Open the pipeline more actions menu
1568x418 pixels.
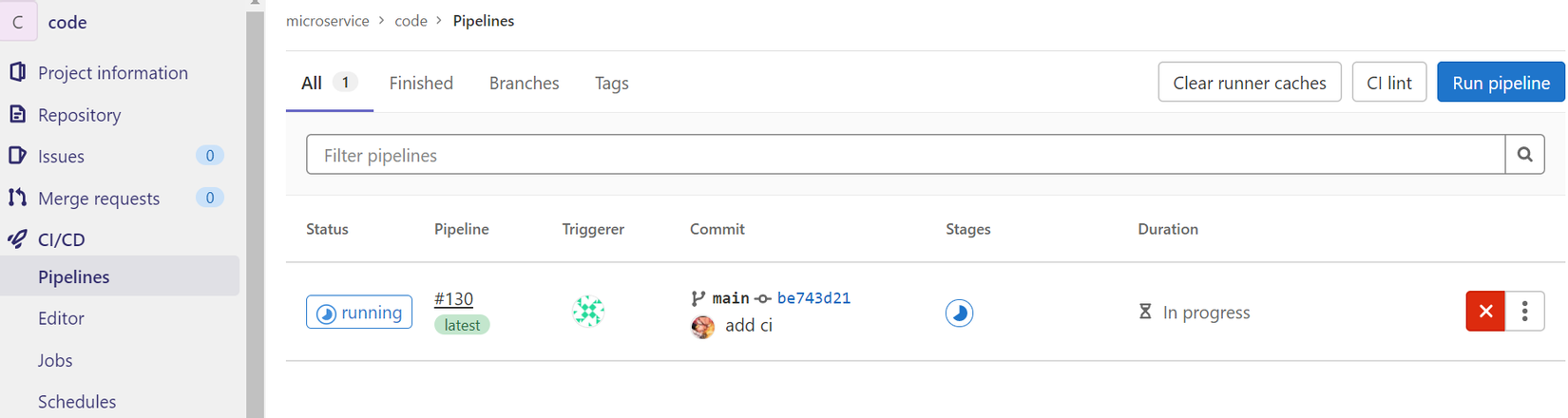[1524, 312]
